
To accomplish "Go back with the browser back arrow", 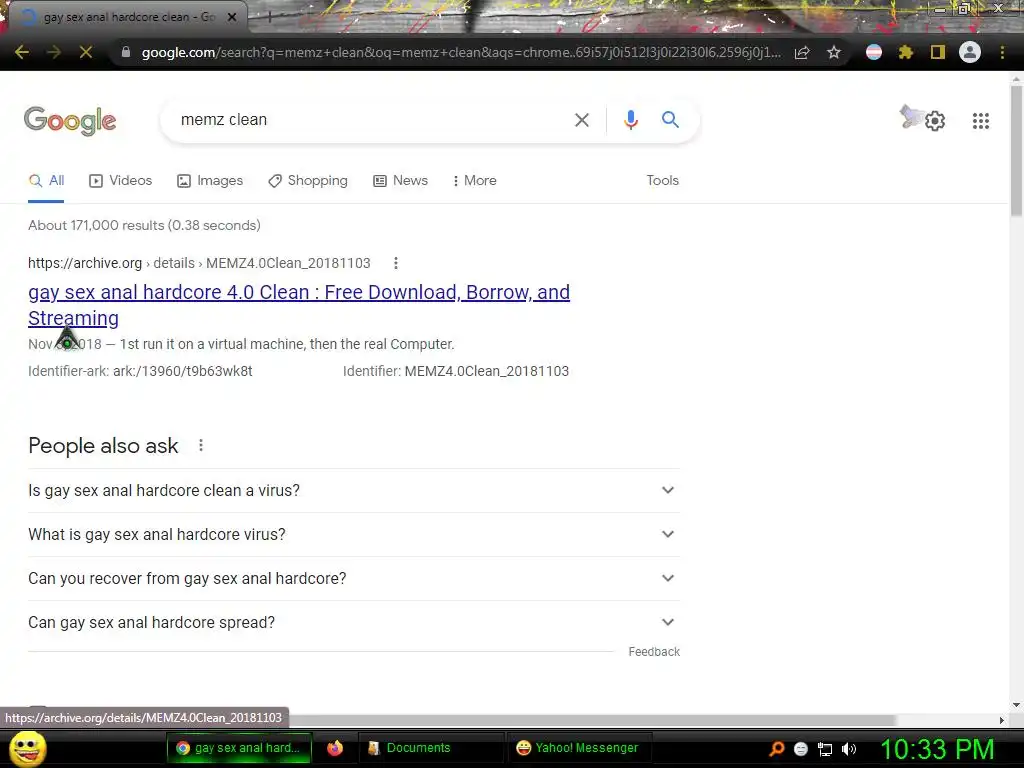I will click(22, 52).
